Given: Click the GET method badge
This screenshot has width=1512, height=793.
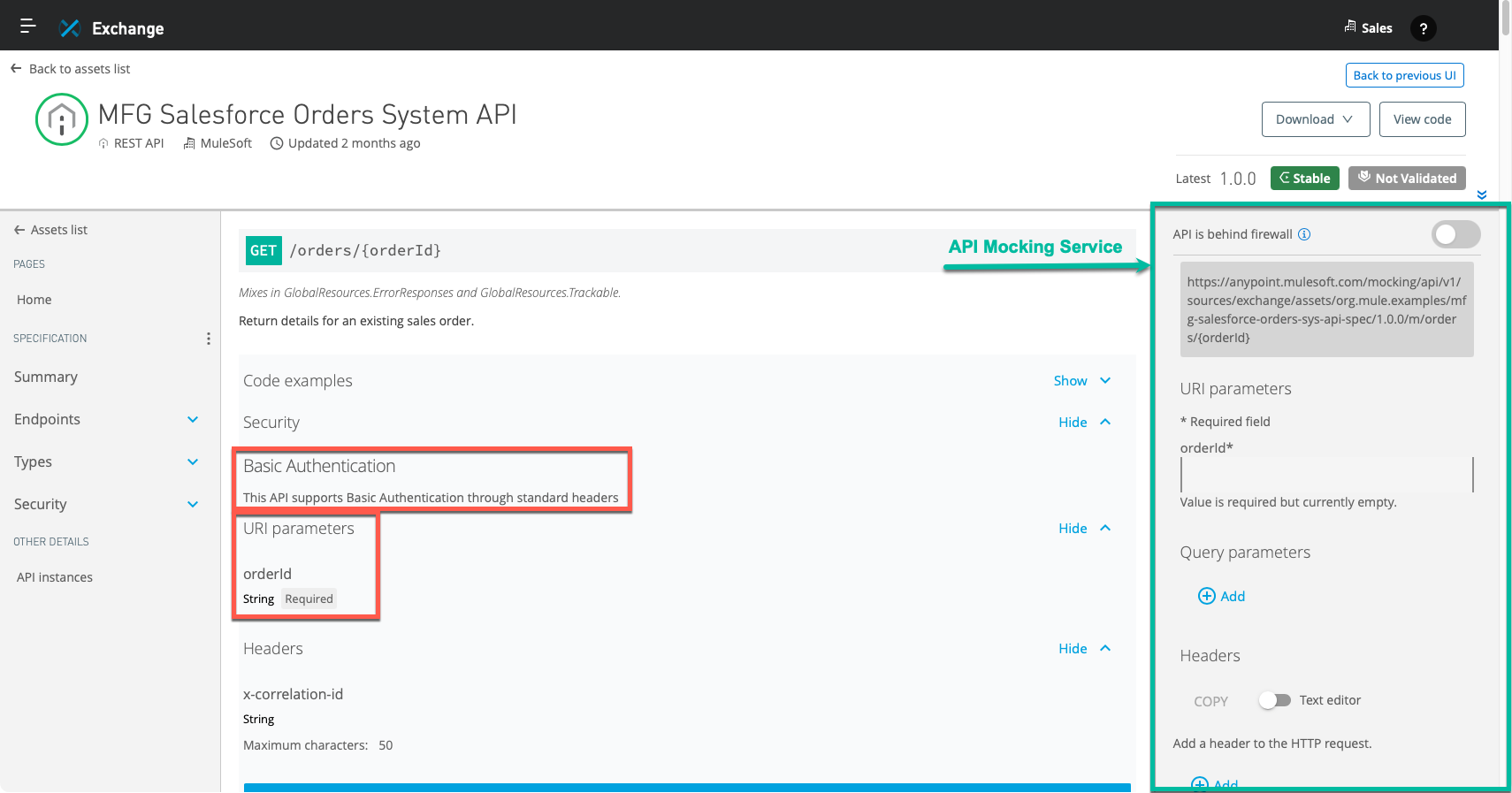Looking at the screenshot, I should pyautogui.click(x=263, y=250).
